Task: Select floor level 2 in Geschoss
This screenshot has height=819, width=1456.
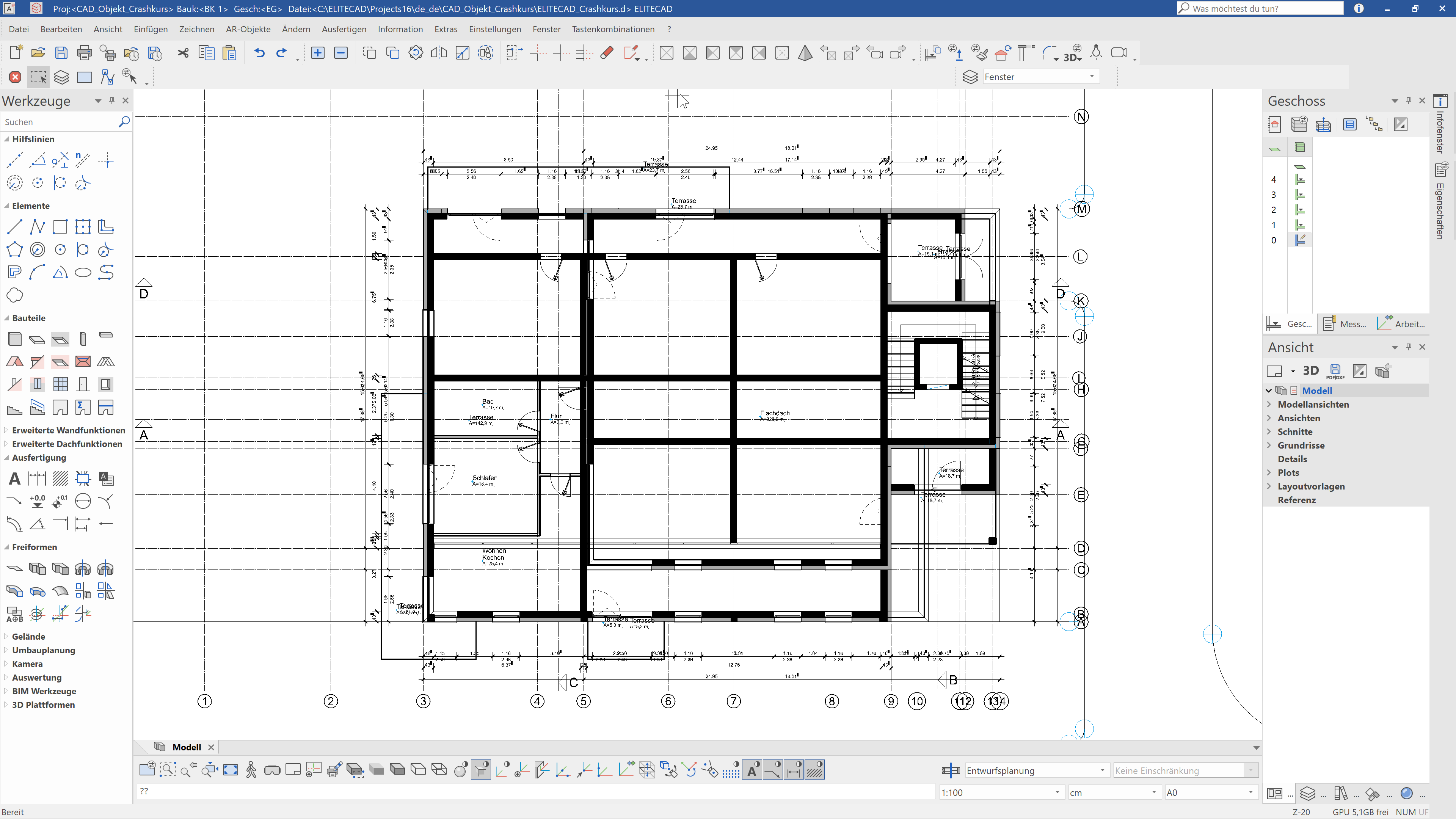Action: (x=1274, y=210)
